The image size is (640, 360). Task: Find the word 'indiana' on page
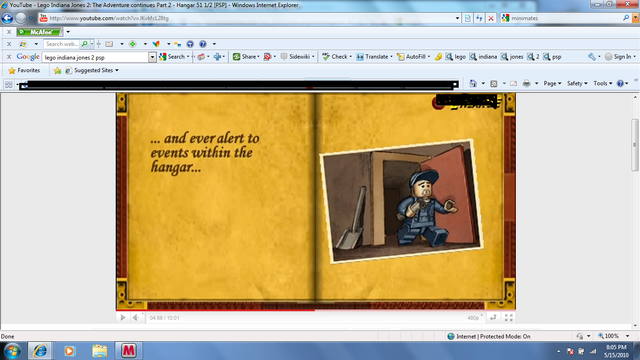tap(483, 57)
